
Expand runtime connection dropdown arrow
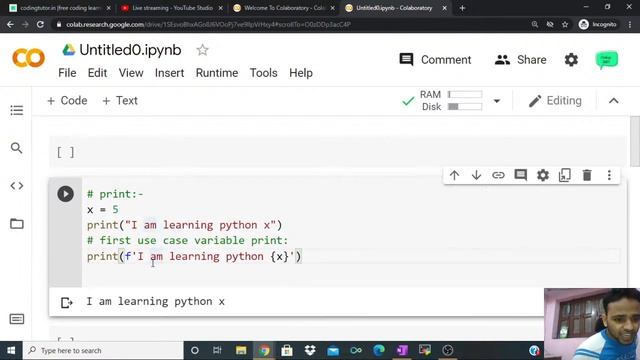point(497,101)
